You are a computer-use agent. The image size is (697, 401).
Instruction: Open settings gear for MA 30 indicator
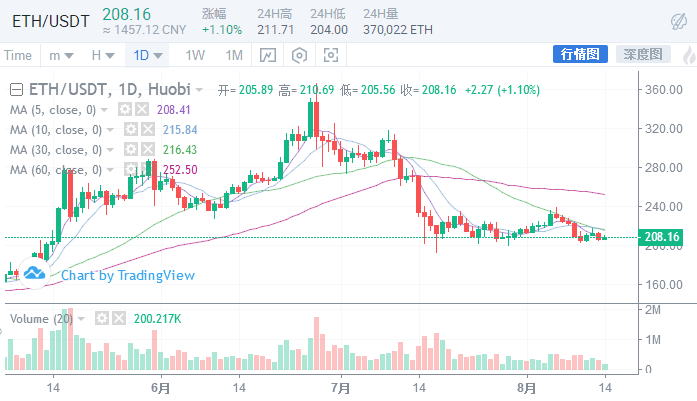coord(131,149)
